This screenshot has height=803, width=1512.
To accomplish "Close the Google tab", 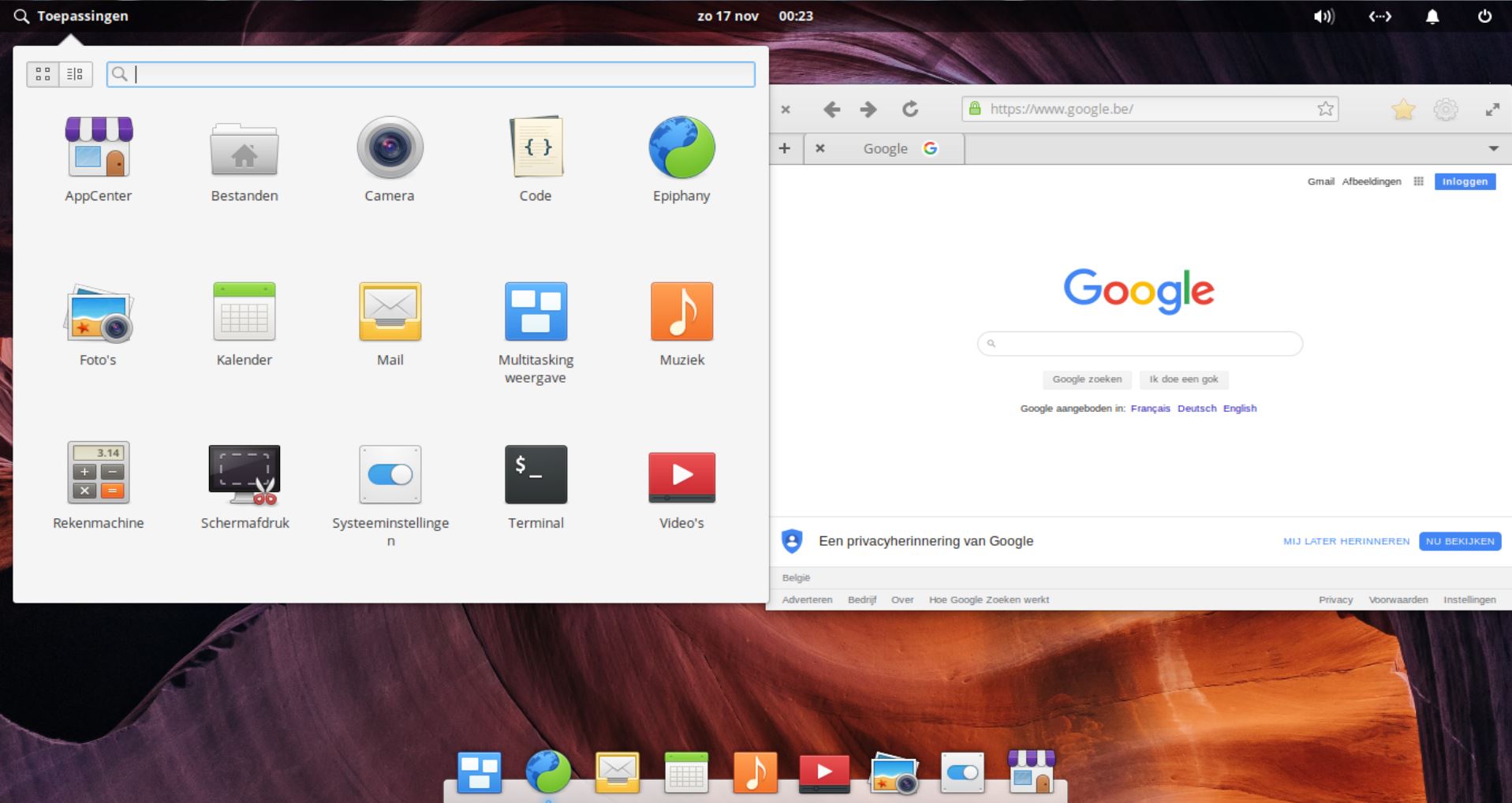I will (x=820, y=148).
